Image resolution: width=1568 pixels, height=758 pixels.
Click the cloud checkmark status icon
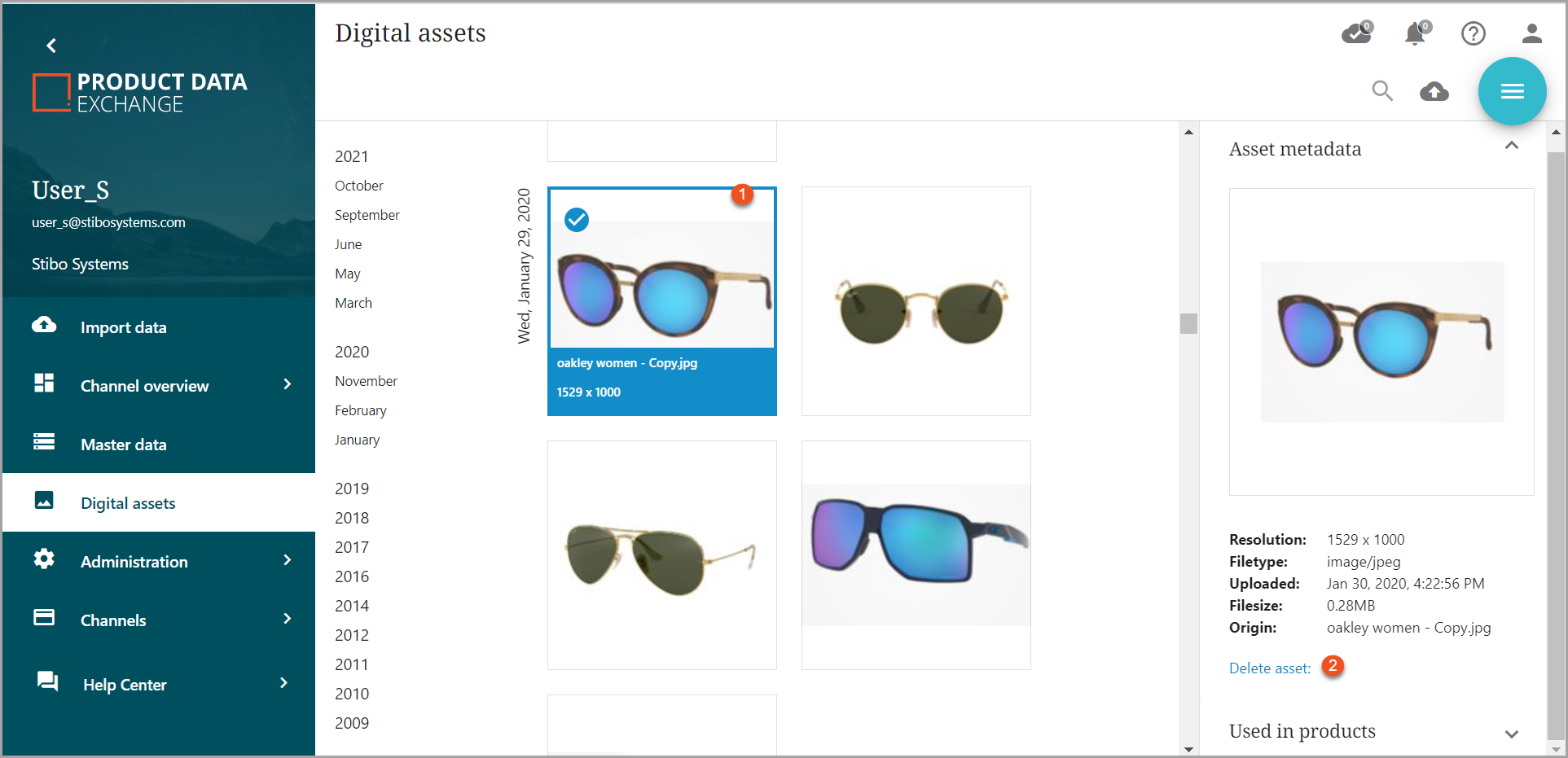click(x=1357, y=33)
